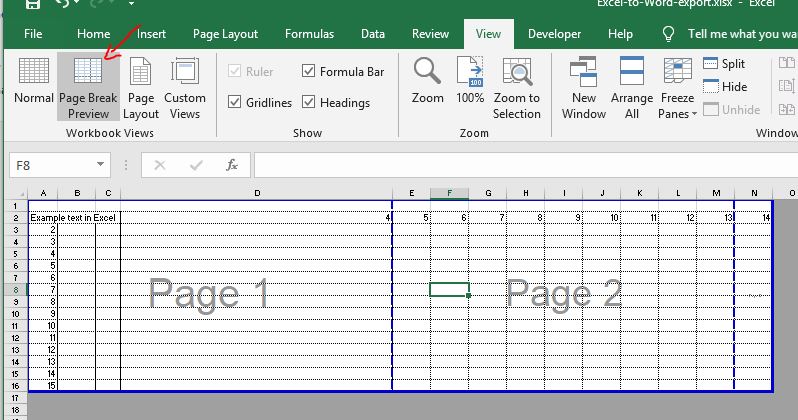Click the formula bar enter checkmark
The height and width of the screenshot is (420, 798).
(x=196, y=165)
